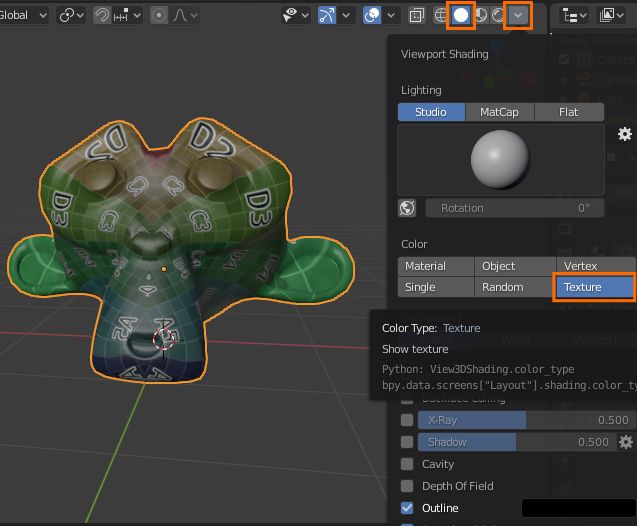
Task: Adjust the X-Ray alpha slider
Action: (x=526, y=420)
